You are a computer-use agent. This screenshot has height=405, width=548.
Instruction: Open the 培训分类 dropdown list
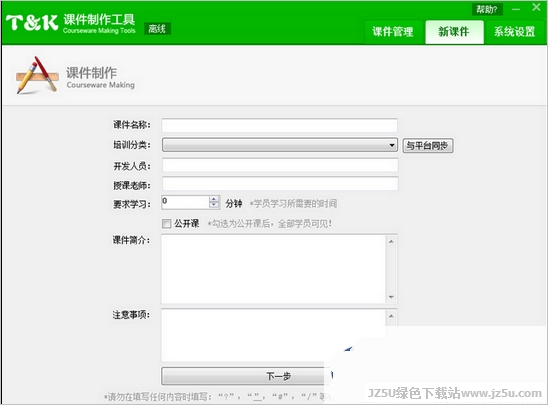click(280, 145)
